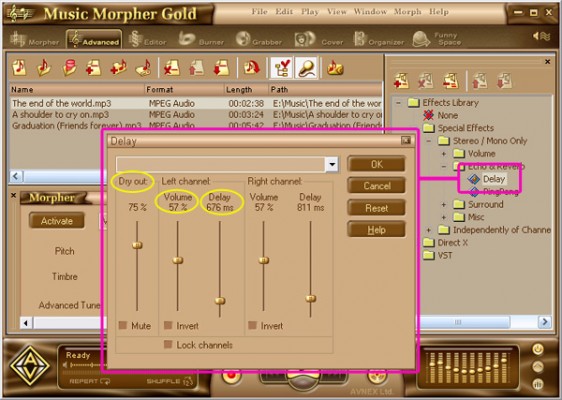The image size is (562, 400).
Task: Click the last playlist toolbar folder-with-note icon
Action: pos(335,67)
